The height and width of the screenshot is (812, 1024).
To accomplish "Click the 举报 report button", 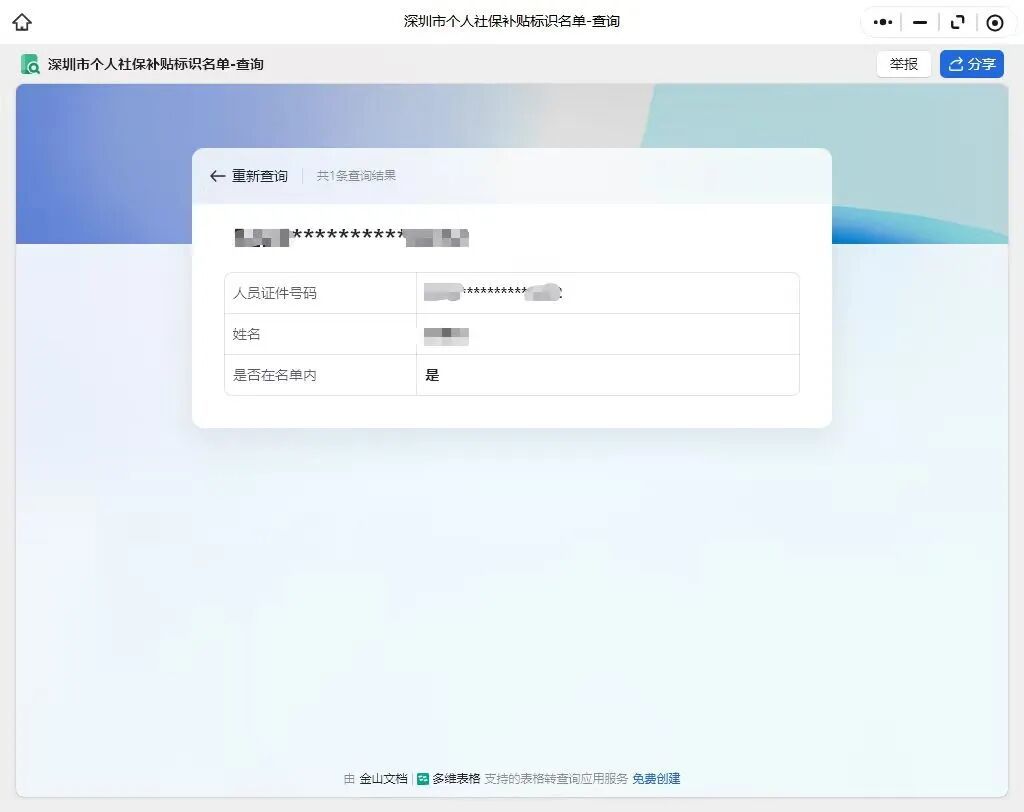I will pyautogui.click(x=903, y=64).
